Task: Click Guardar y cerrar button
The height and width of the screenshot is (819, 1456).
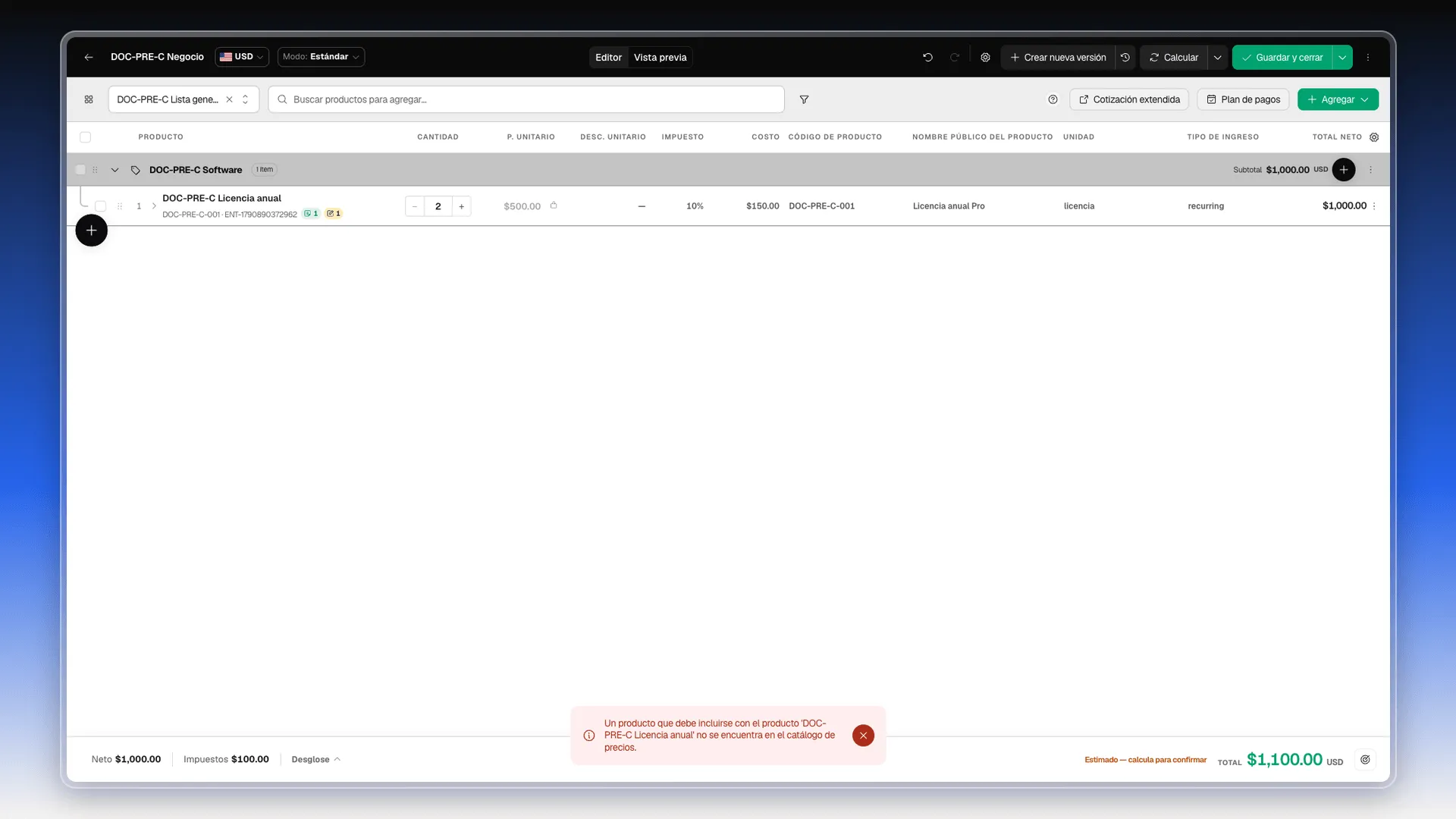Action: pos(1282,57)
